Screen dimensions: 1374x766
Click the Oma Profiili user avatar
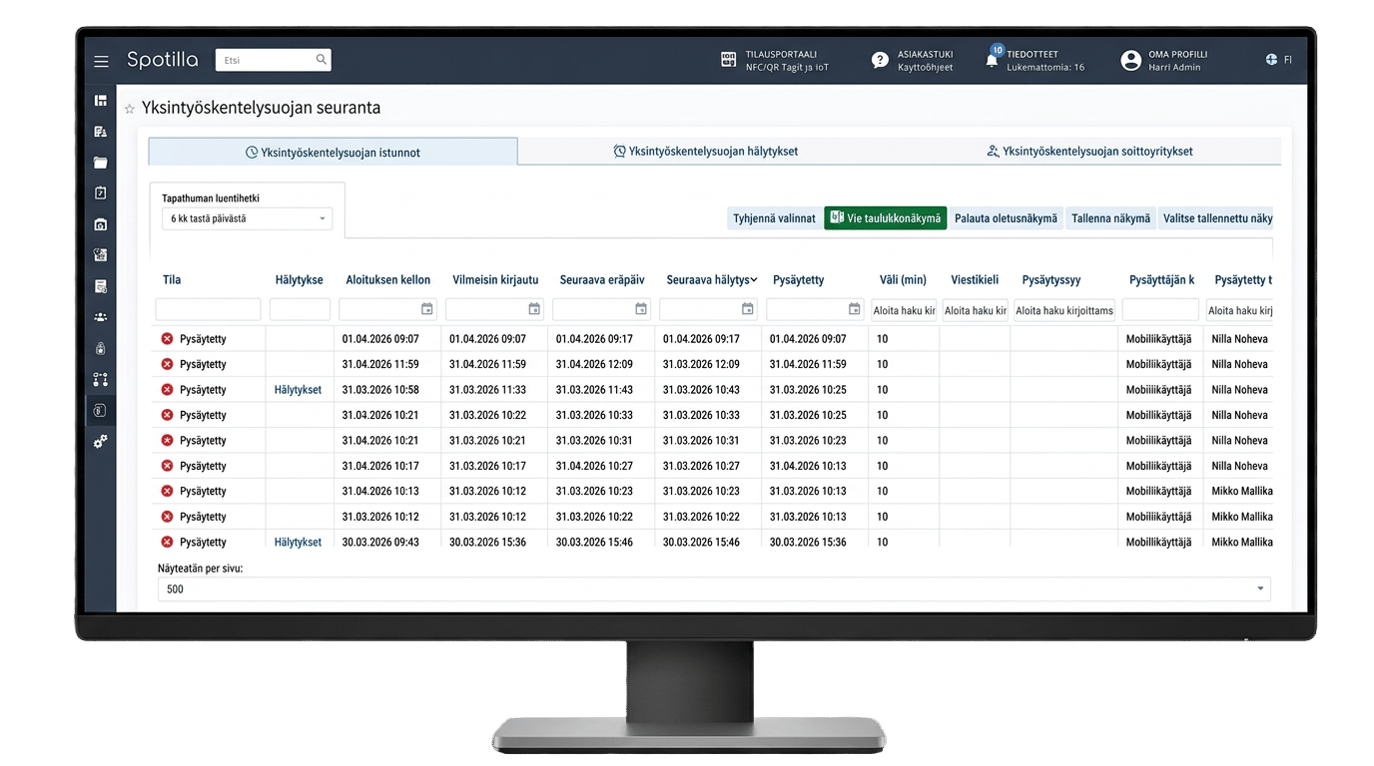1130,61
